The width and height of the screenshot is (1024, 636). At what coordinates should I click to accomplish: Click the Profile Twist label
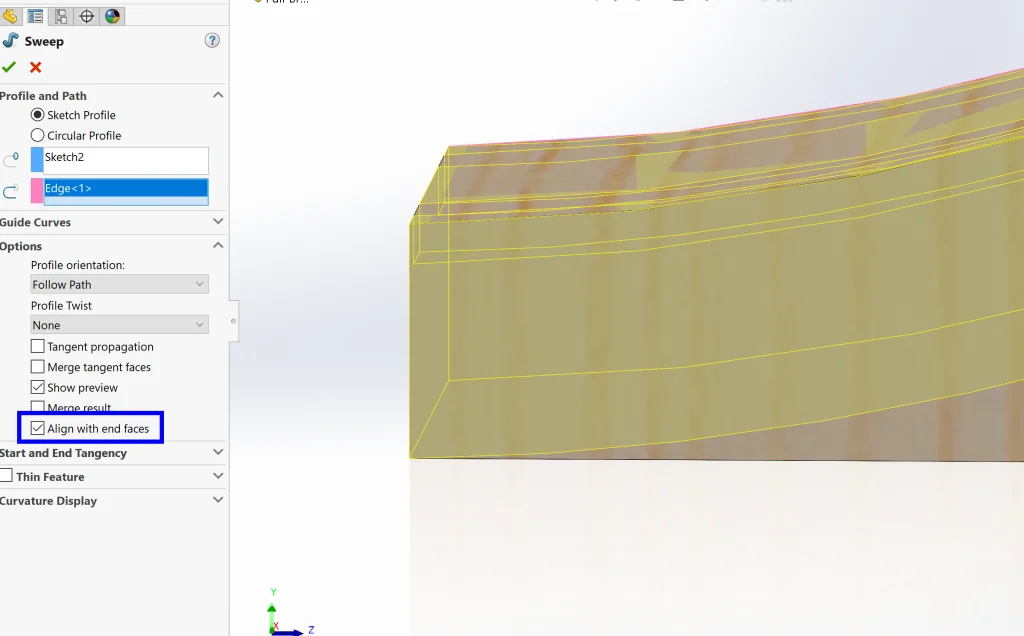click(61, 306)
